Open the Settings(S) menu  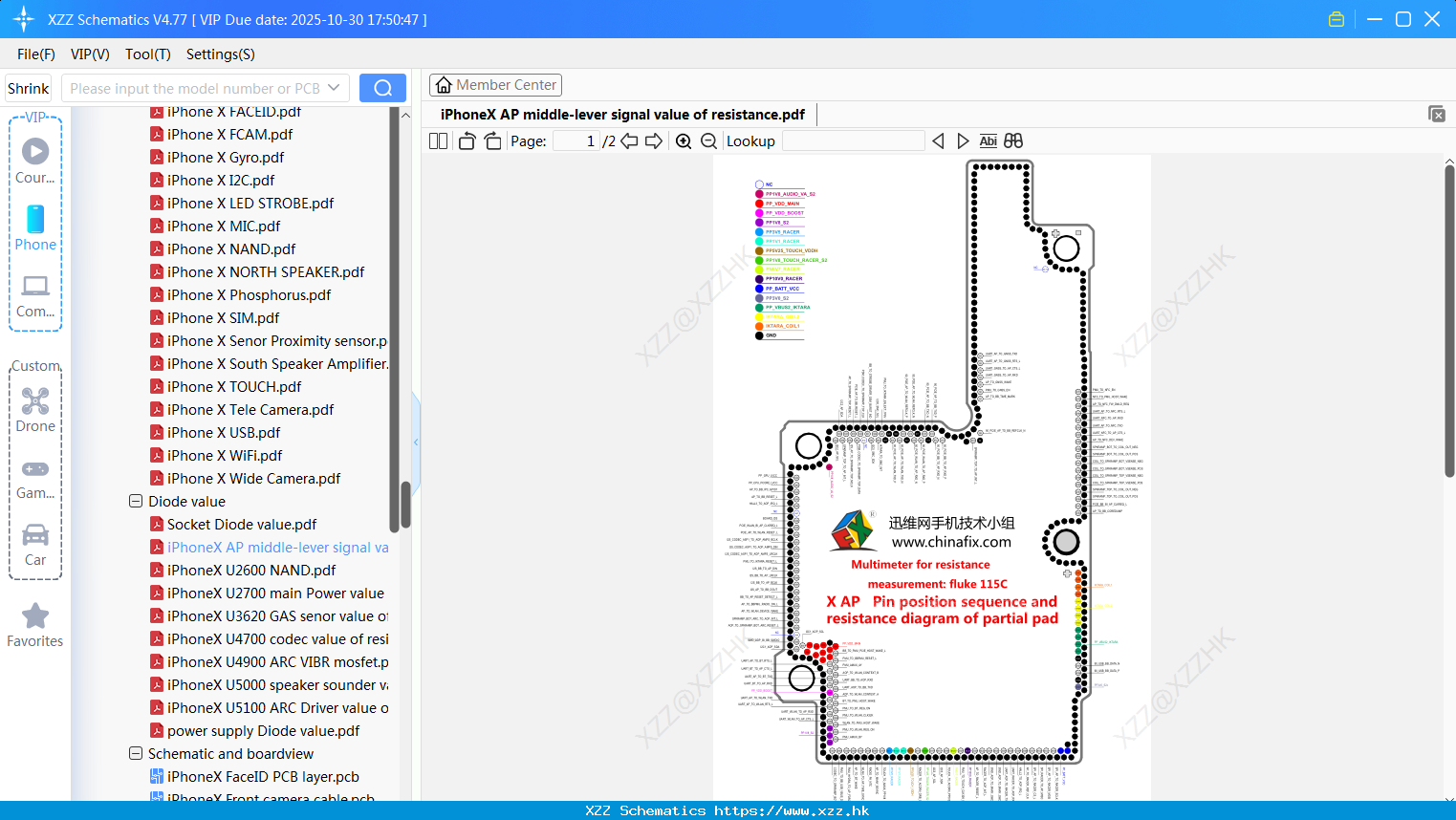(x=221, y=54)
